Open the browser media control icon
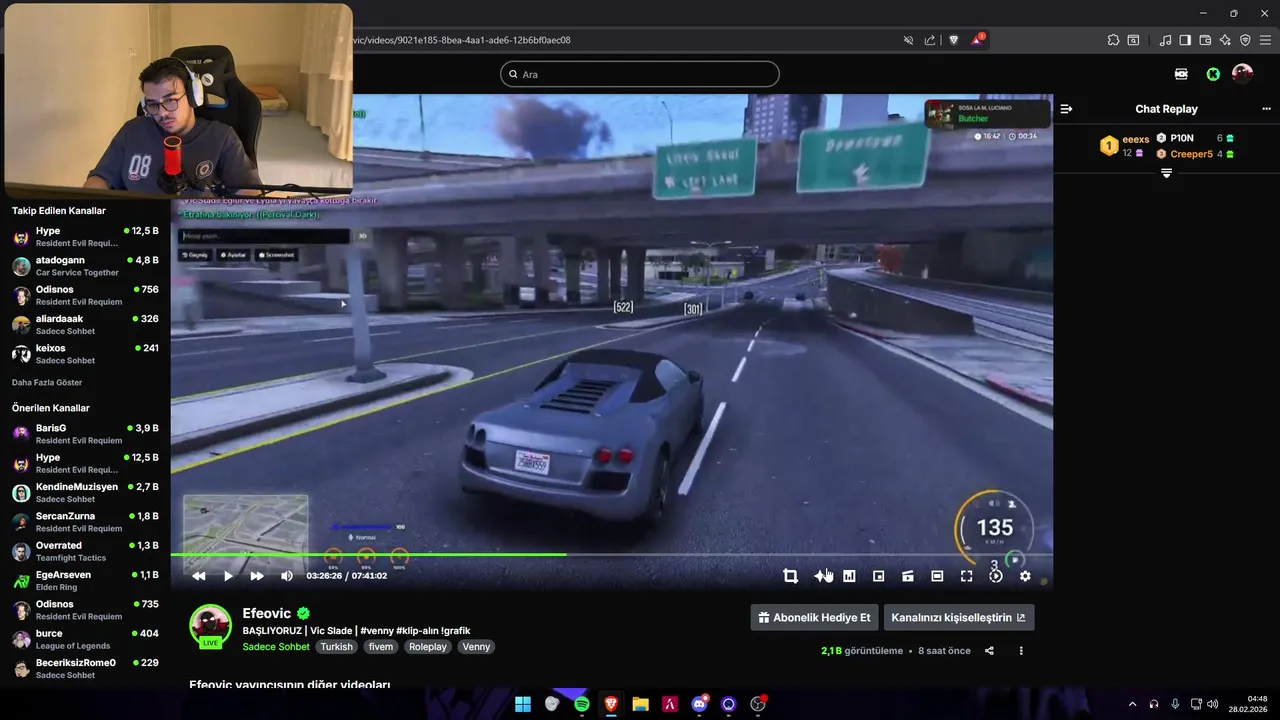Image resolution: width=1280 pixels, height=720 pixels. (x=1165, y=40)
